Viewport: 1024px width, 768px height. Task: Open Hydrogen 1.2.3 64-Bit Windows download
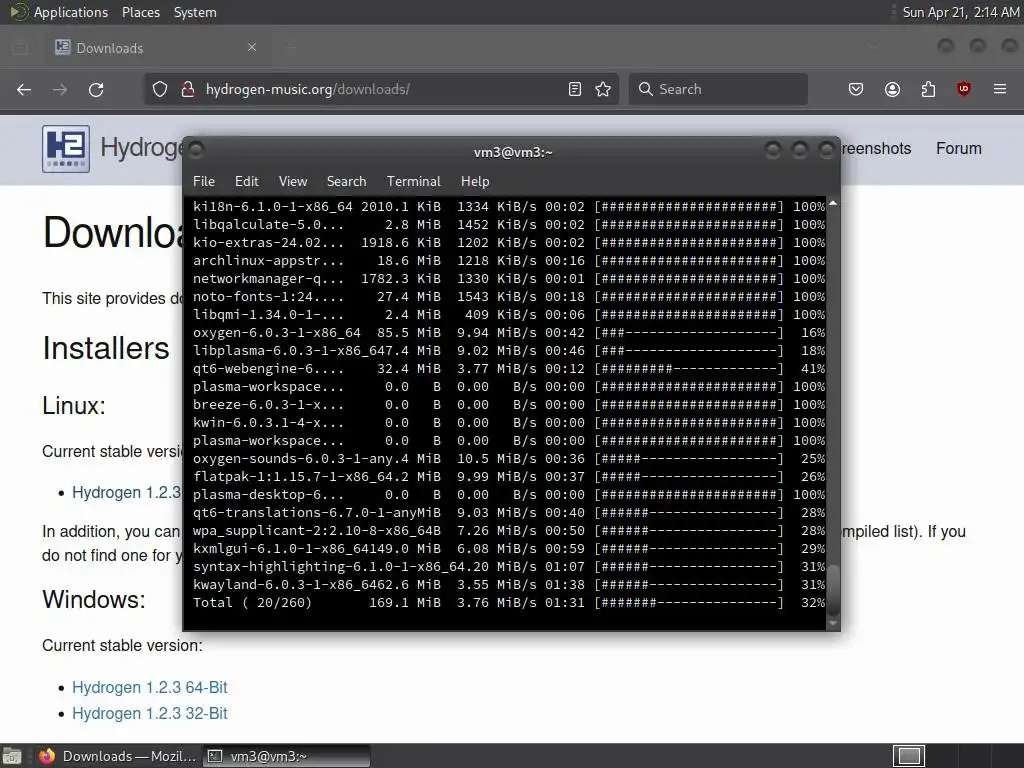[x=150, y=688]
